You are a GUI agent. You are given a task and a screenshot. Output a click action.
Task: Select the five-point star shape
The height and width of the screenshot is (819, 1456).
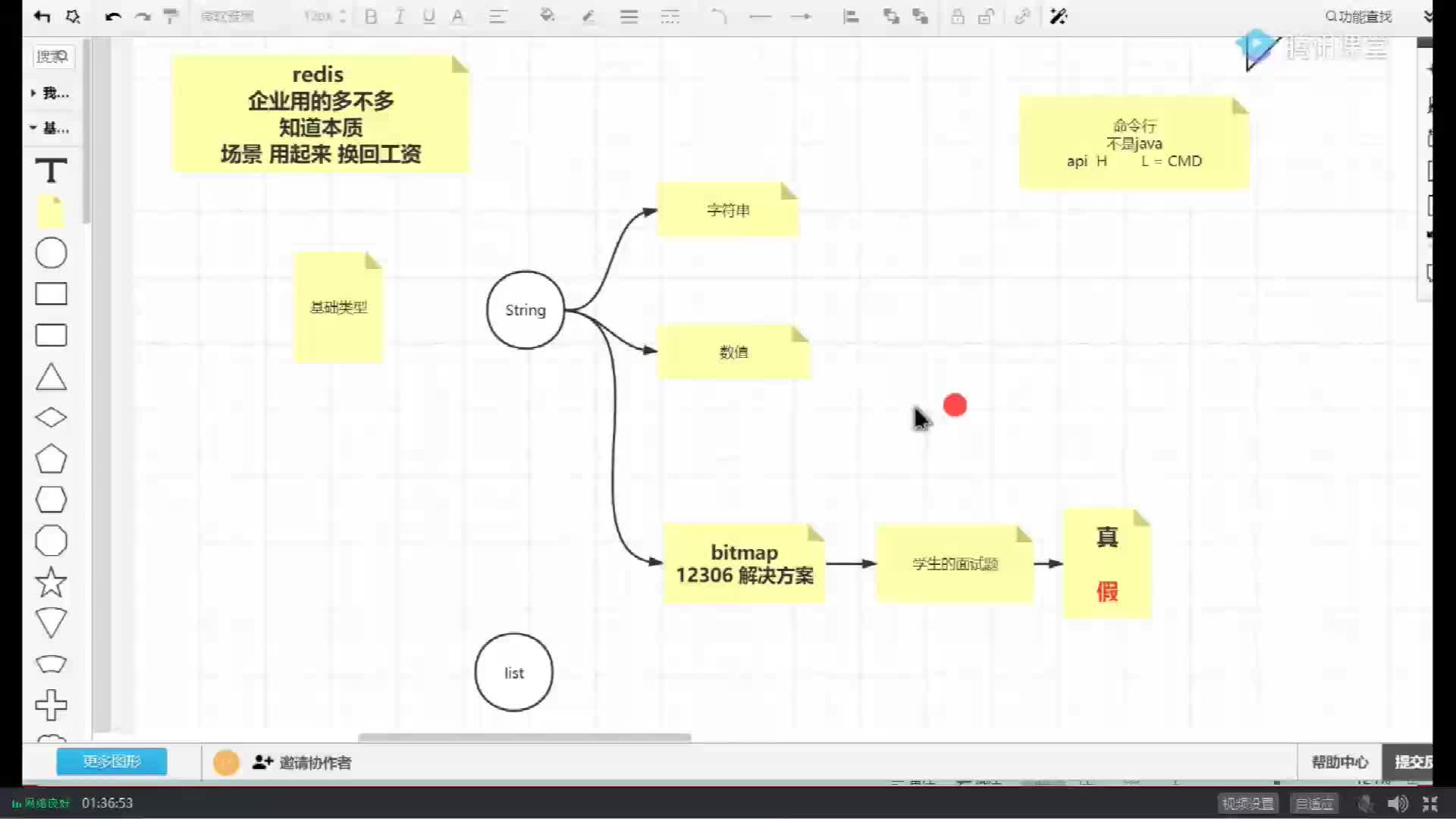pyautogui.click(x=51, y=582)
